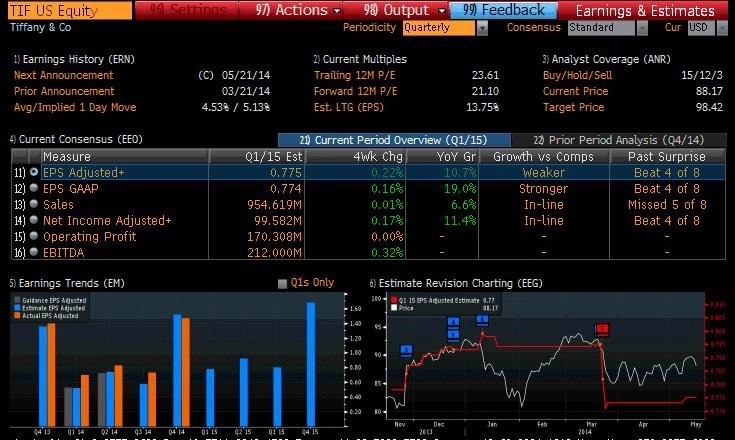Image resolution: width=735 pixels, height=440 pixels.
Task: Click the blue Estimate EPS Adjusted legend swatch
Action: pos(17,308)
